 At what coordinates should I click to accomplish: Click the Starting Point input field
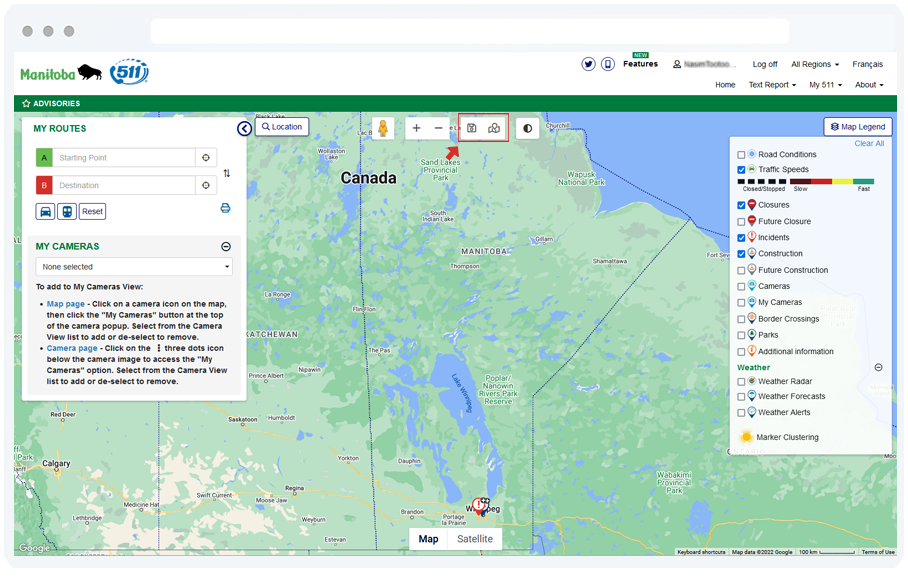pyautogui.click(x=124, y=158)
